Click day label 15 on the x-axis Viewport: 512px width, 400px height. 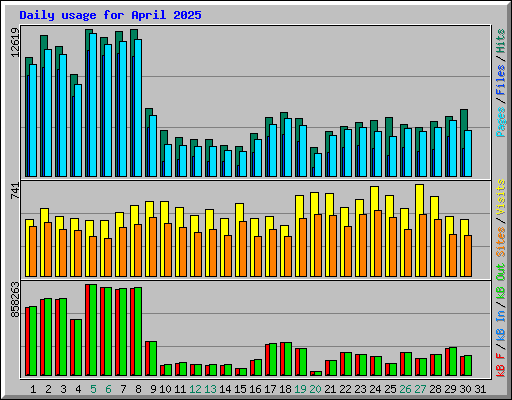240,389
